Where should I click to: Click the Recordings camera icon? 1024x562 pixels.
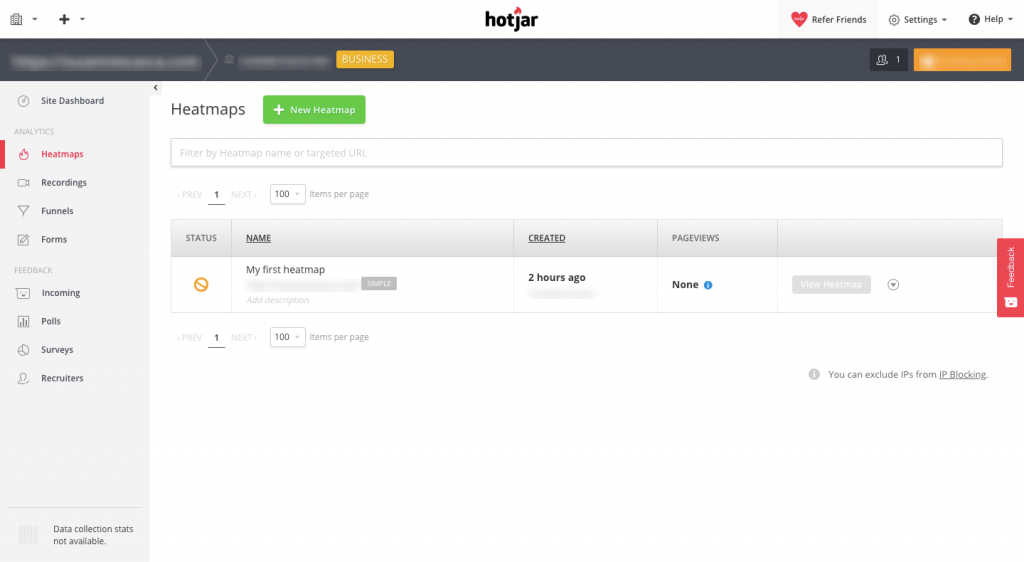point(24,183)
